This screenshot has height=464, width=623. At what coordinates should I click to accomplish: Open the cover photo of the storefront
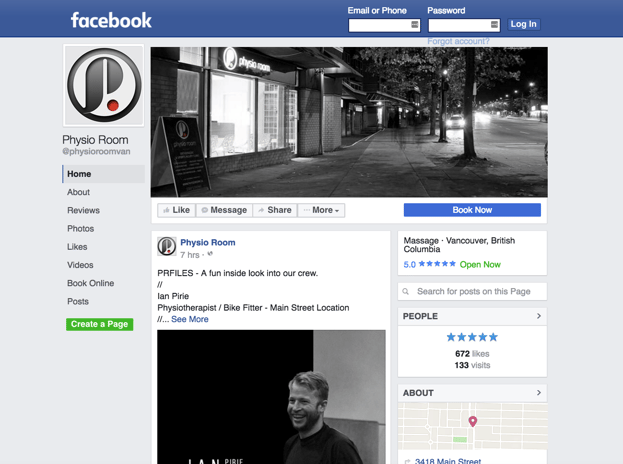(x=349, y=122)
